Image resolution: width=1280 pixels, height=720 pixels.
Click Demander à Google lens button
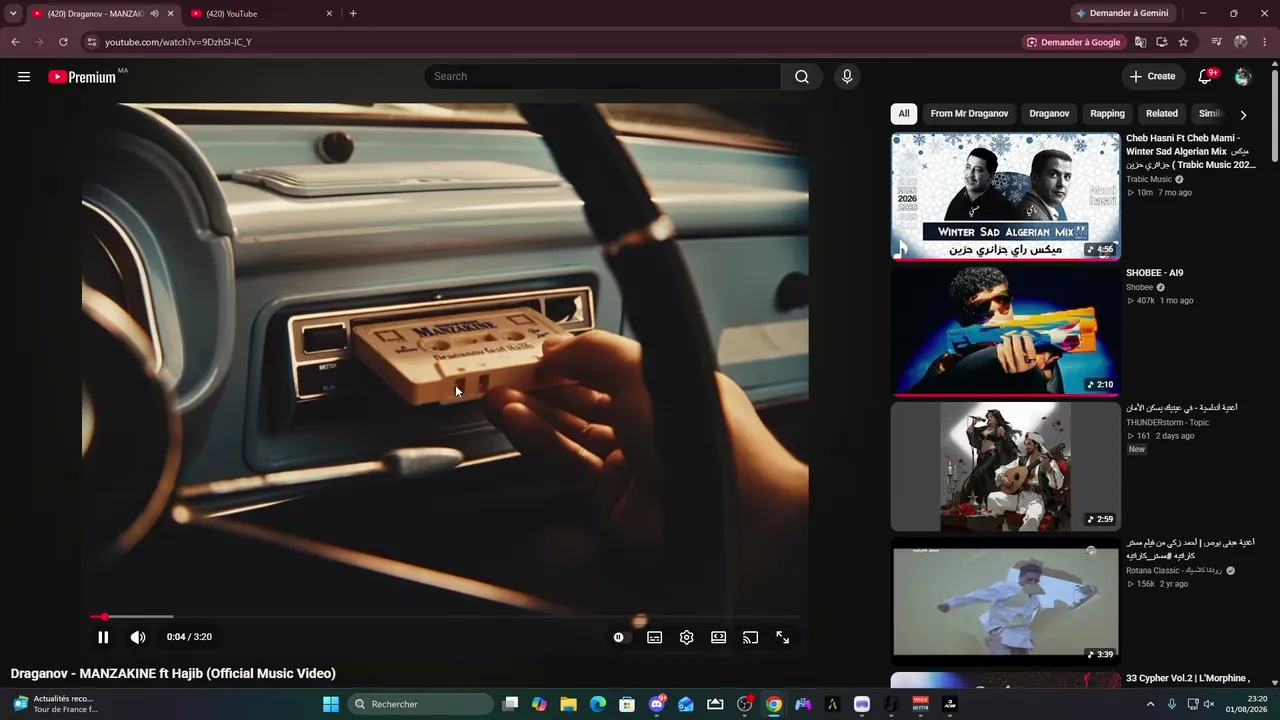(x=1073, y=42)
